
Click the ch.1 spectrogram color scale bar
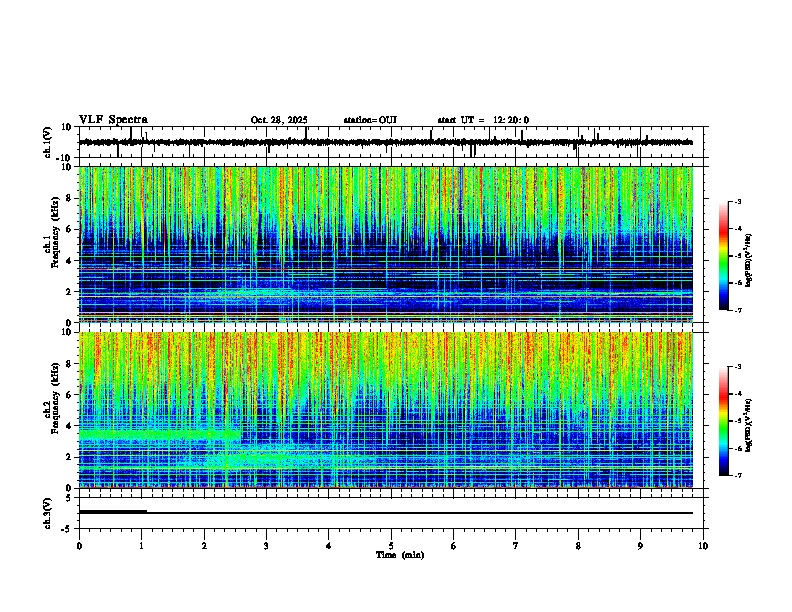tap(723, 256)
